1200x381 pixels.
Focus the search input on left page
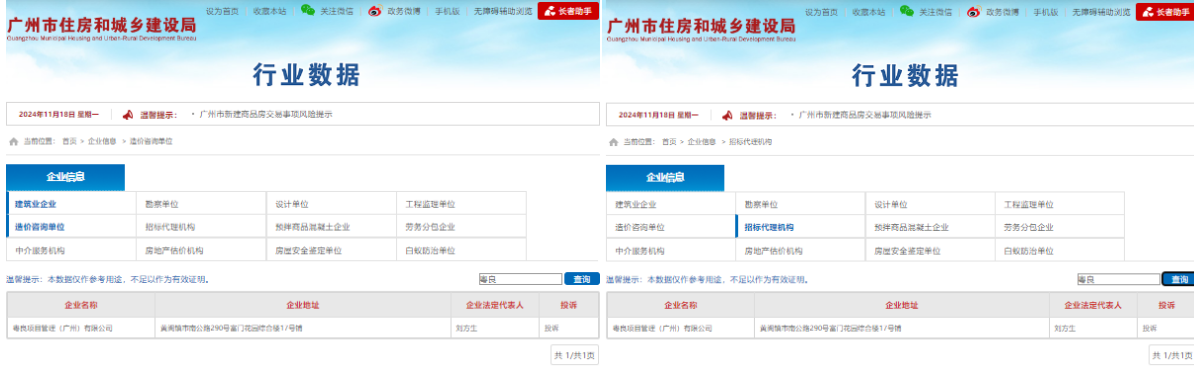[x=520, y=279]
